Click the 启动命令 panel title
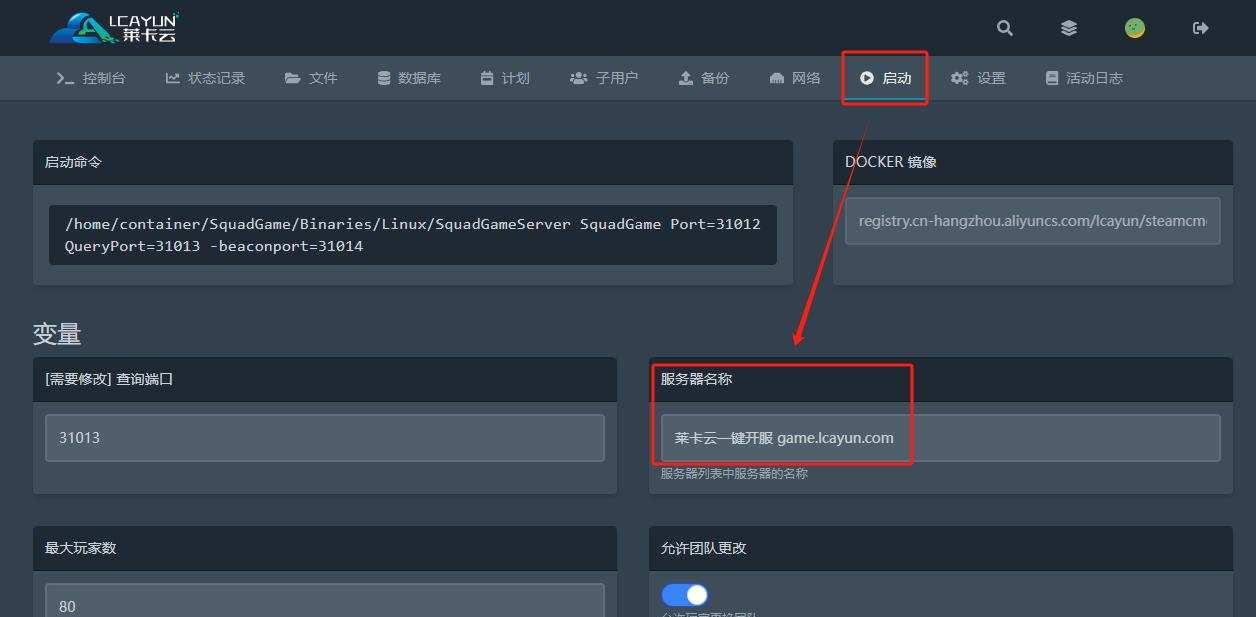This screenshot has height=617, width=1256. 73,162
